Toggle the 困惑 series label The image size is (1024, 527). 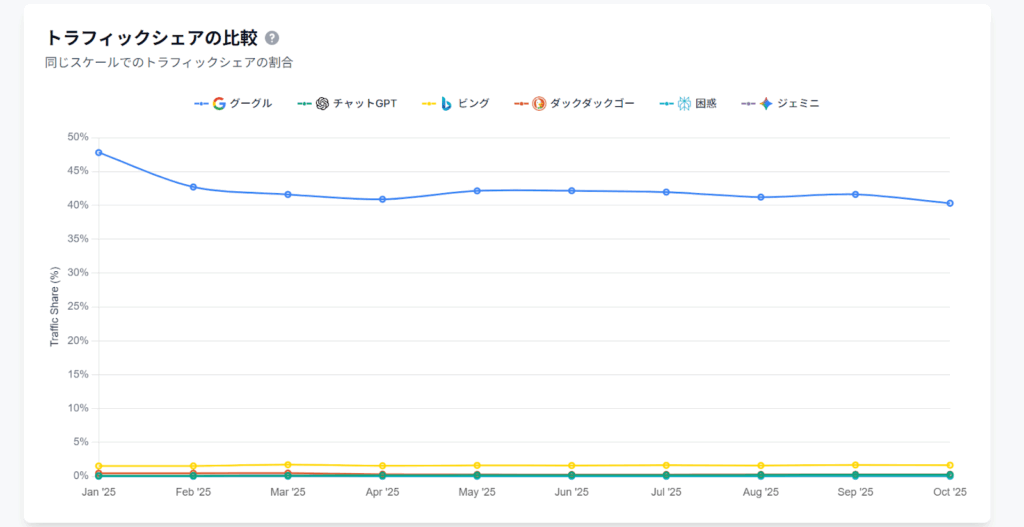coord(706,103)
